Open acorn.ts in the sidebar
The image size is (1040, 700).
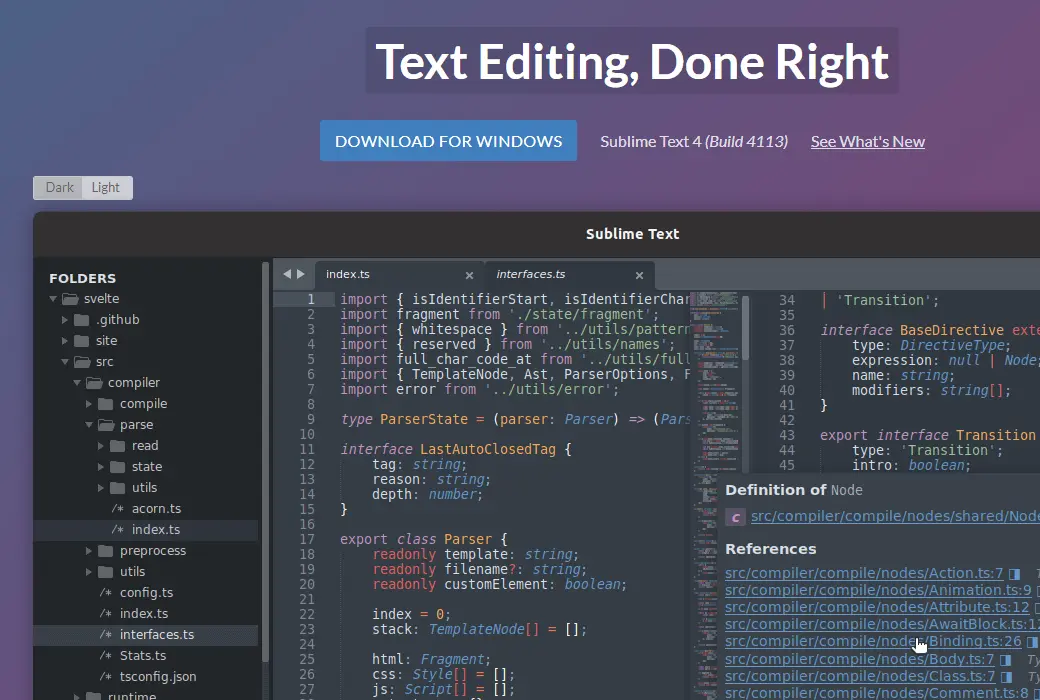coord(157,509)
